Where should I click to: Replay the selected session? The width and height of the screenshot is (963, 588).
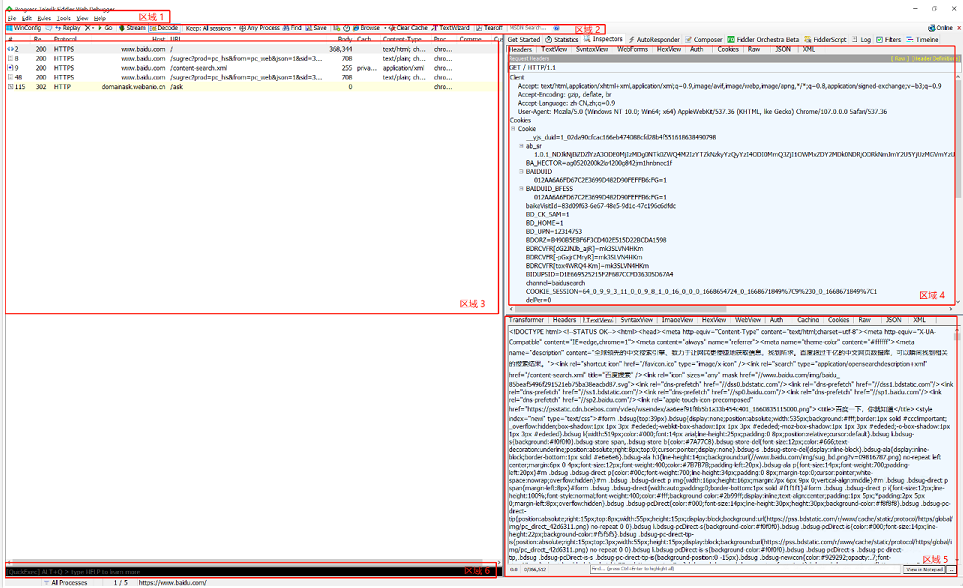click(x=68, y=28)
